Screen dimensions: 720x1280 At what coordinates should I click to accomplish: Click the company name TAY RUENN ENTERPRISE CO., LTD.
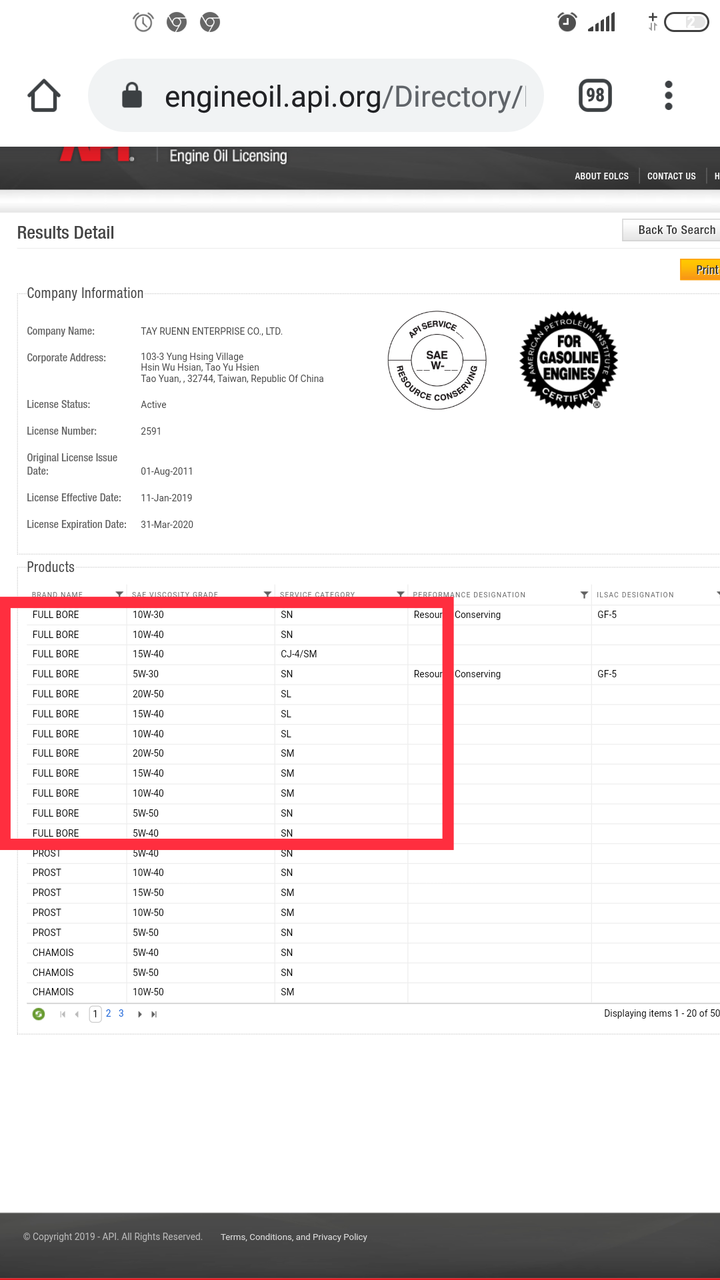(212, 331)
